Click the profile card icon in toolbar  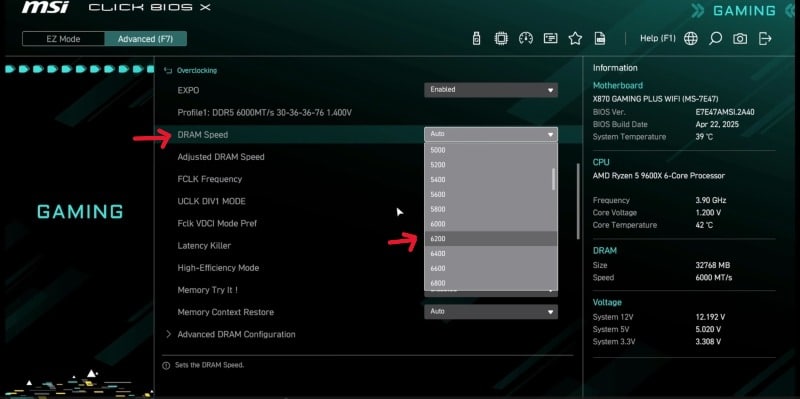tap(551, 39)
